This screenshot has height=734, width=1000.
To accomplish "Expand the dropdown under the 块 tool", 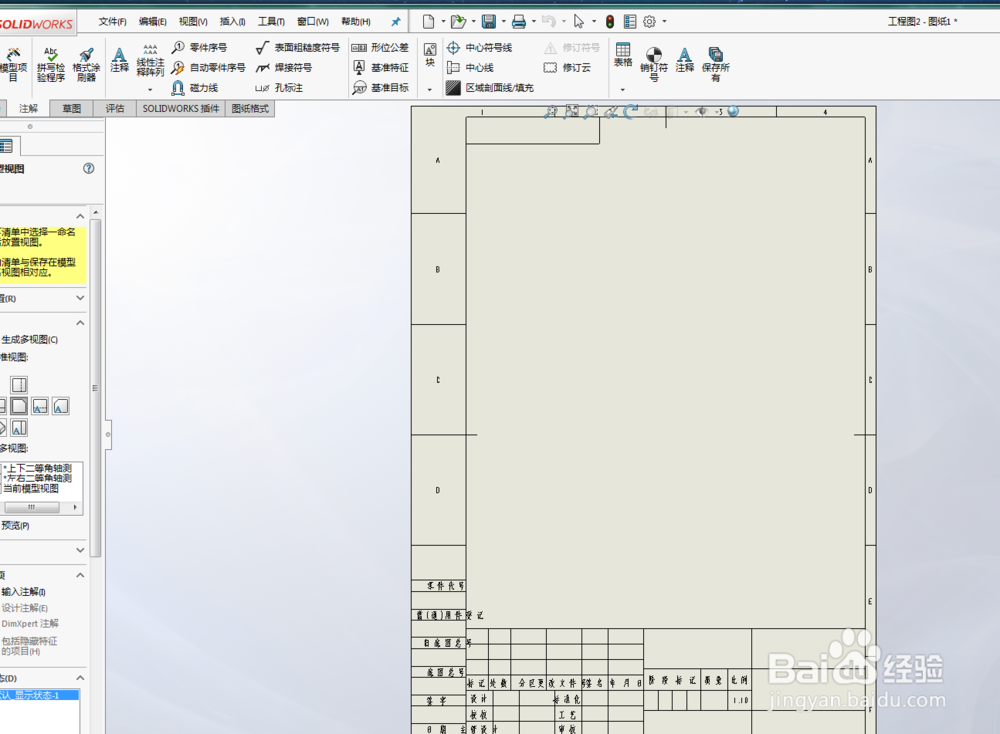I will click(x=430, y=89).
